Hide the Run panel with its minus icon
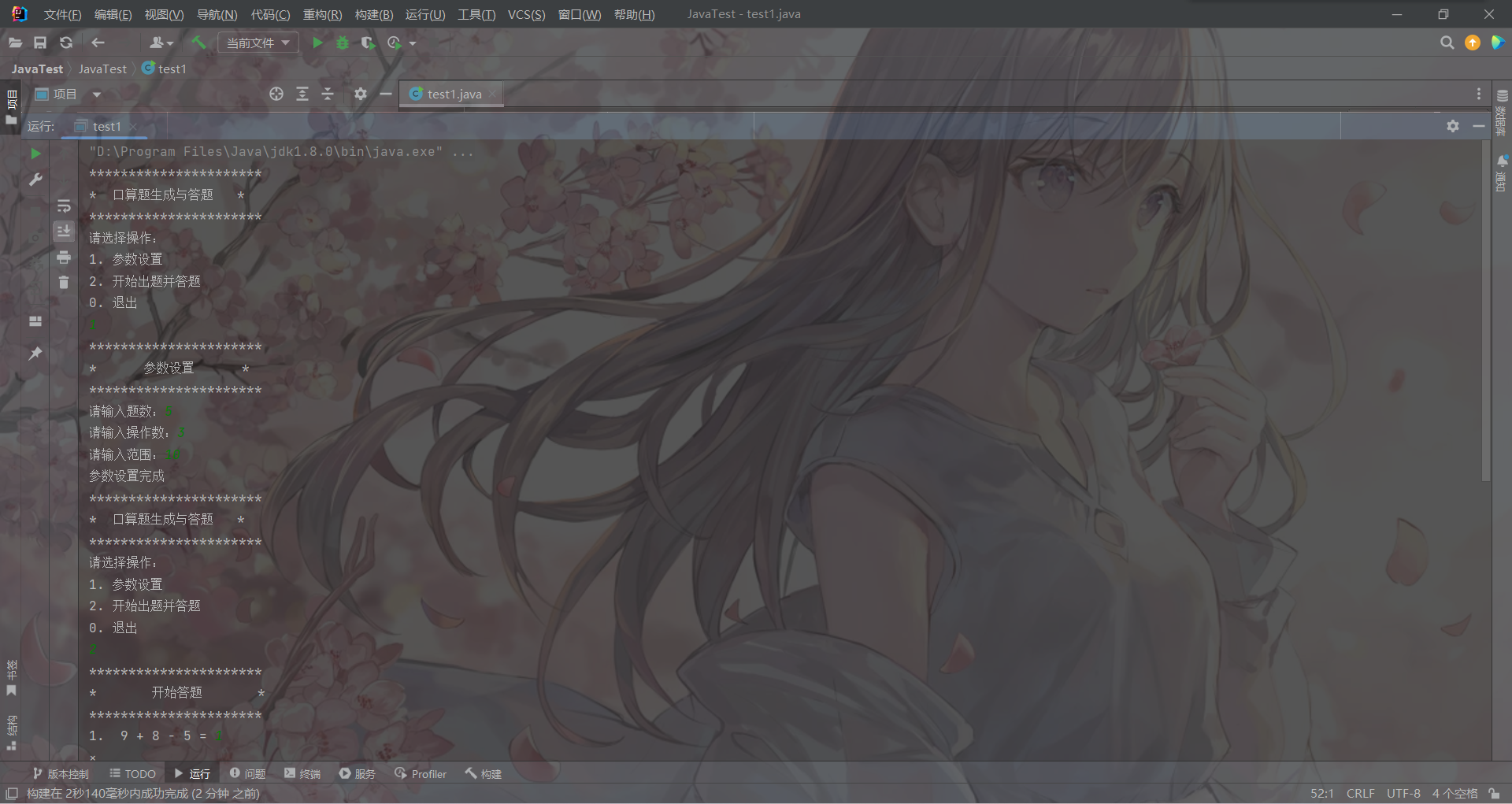Viewport: 1512px width, 804px height. 1479,126
